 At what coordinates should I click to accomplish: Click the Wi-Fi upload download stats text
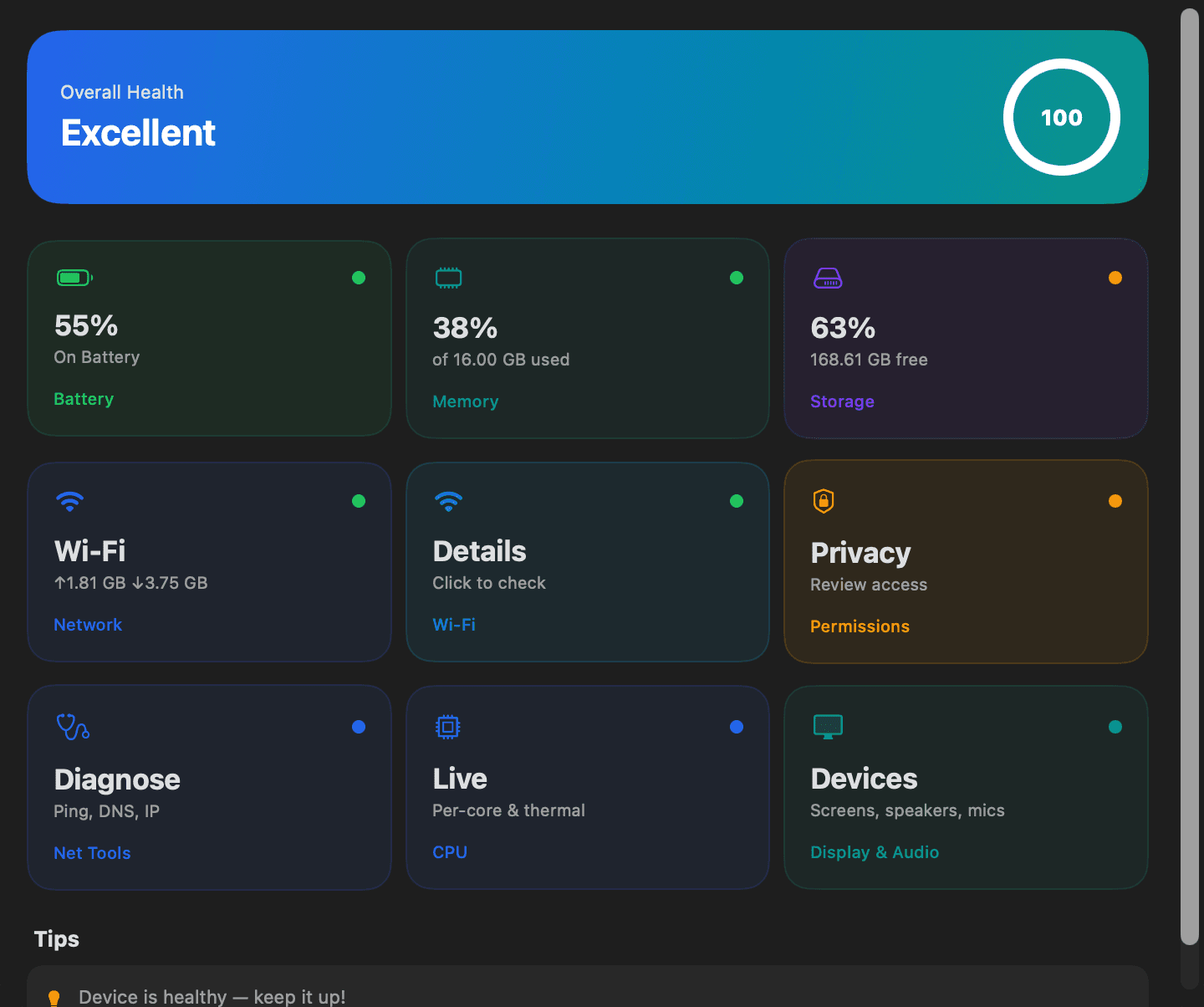tap(130, 583)
